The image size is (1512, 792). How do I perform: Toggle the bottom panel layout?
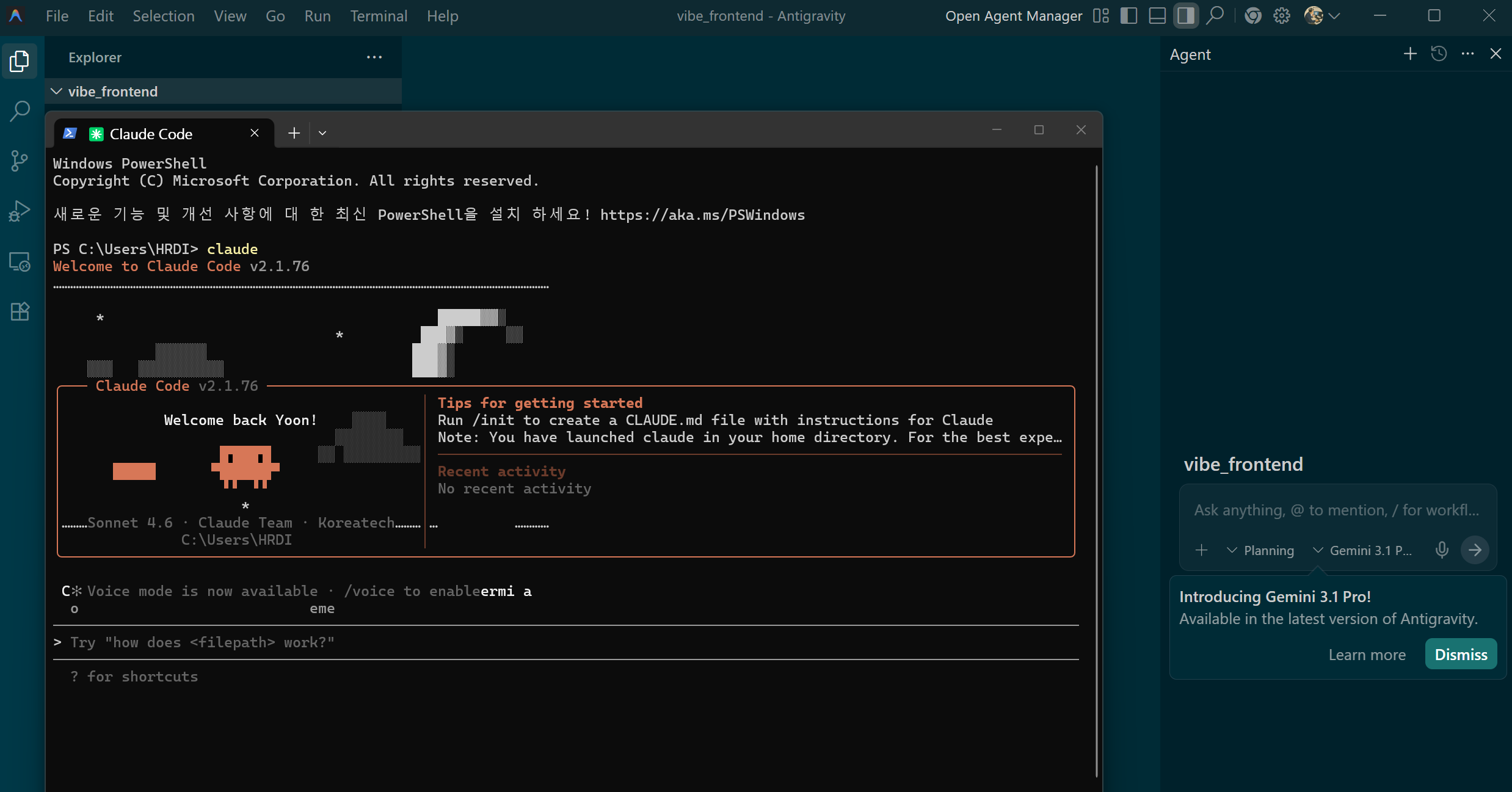(x=1157, y=16)
